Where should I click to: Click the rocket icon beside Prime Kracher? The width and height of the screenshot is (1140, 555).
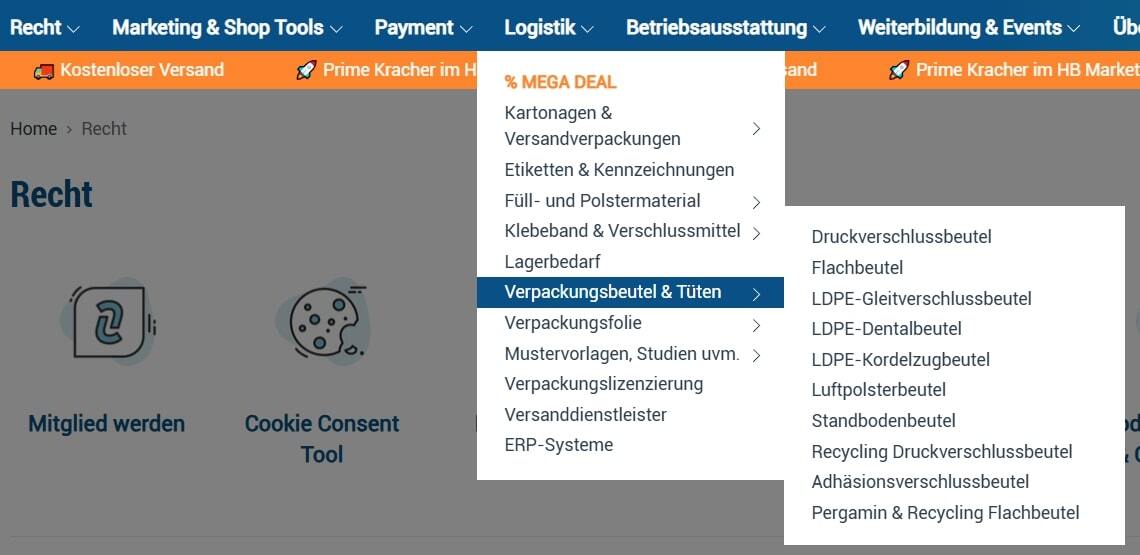click(x=306, y=70)
